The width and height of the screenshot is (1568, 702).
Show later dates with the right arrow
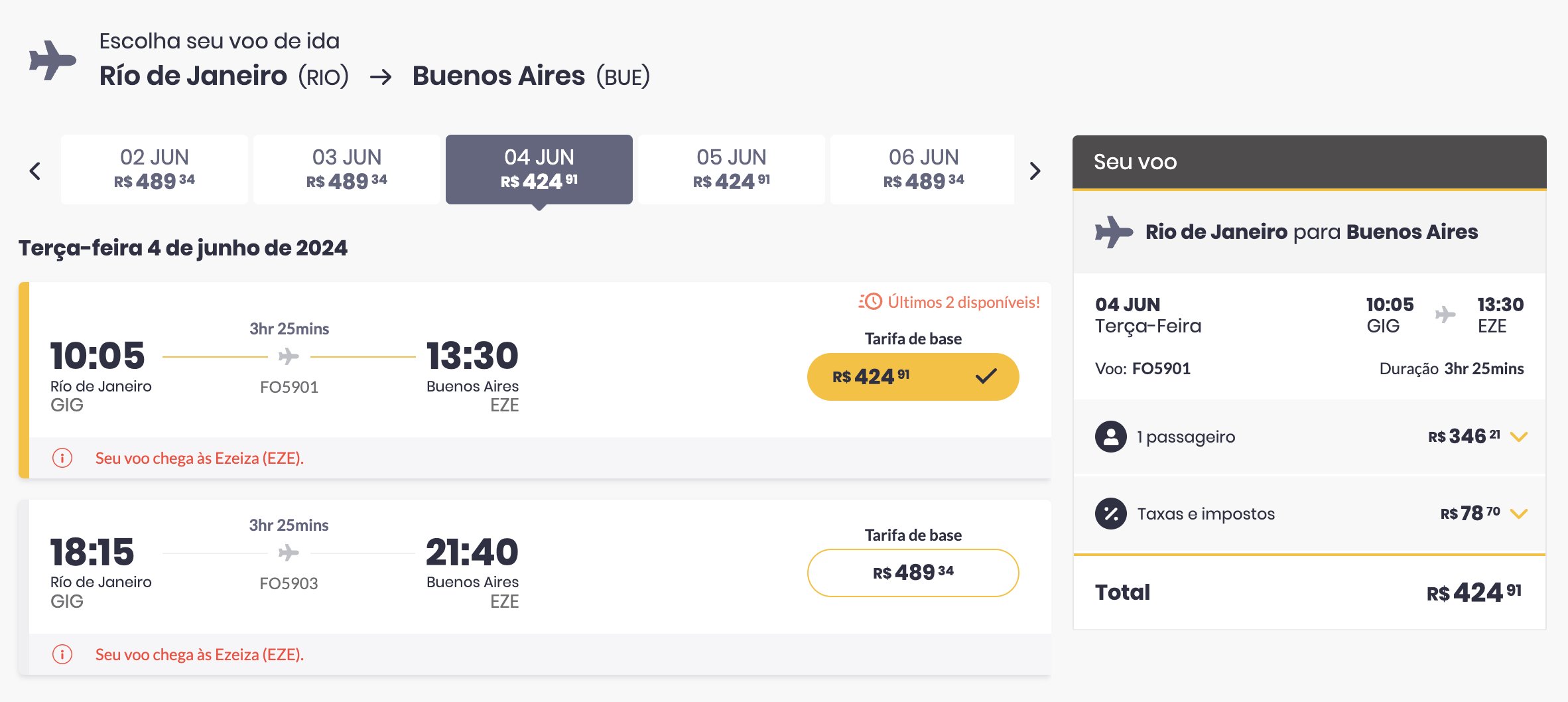click(x=1035, y=171)
